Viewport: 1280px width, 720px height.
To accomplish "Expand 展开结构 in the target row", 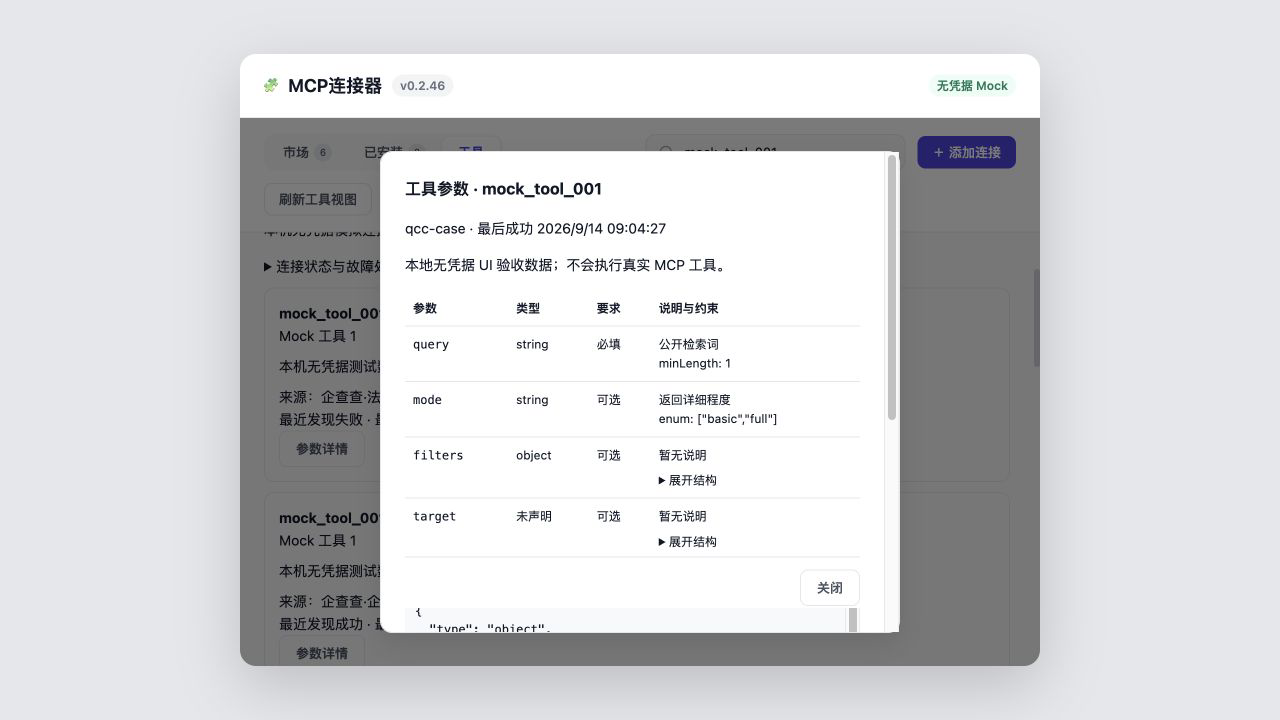I will 688,541.
